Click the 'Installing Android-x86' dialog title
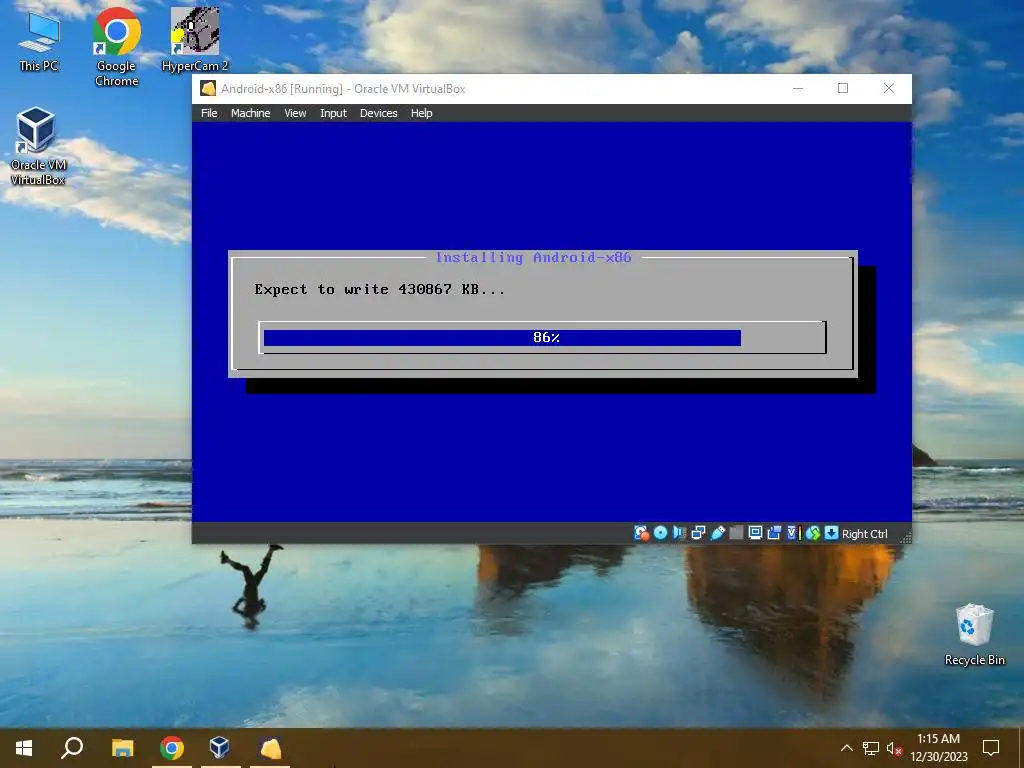 (x=534, y=257)
